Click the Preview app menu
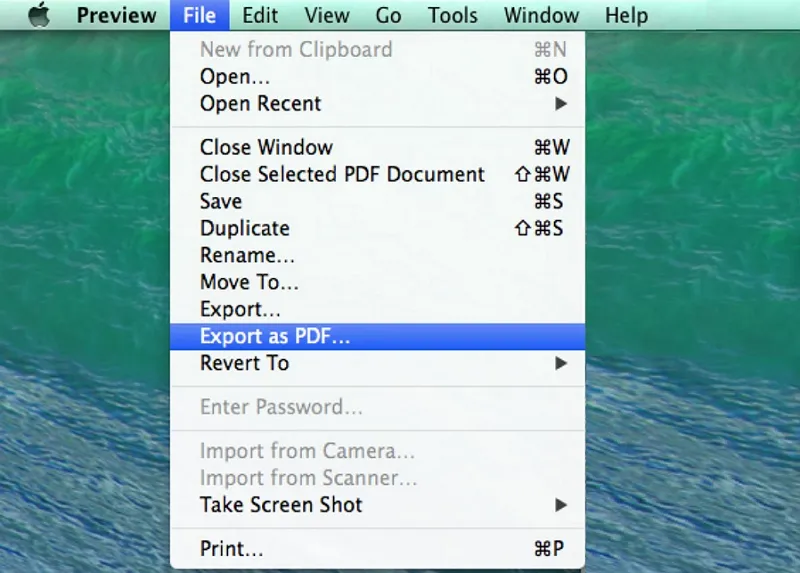800x573 pixels. point(116,15)
